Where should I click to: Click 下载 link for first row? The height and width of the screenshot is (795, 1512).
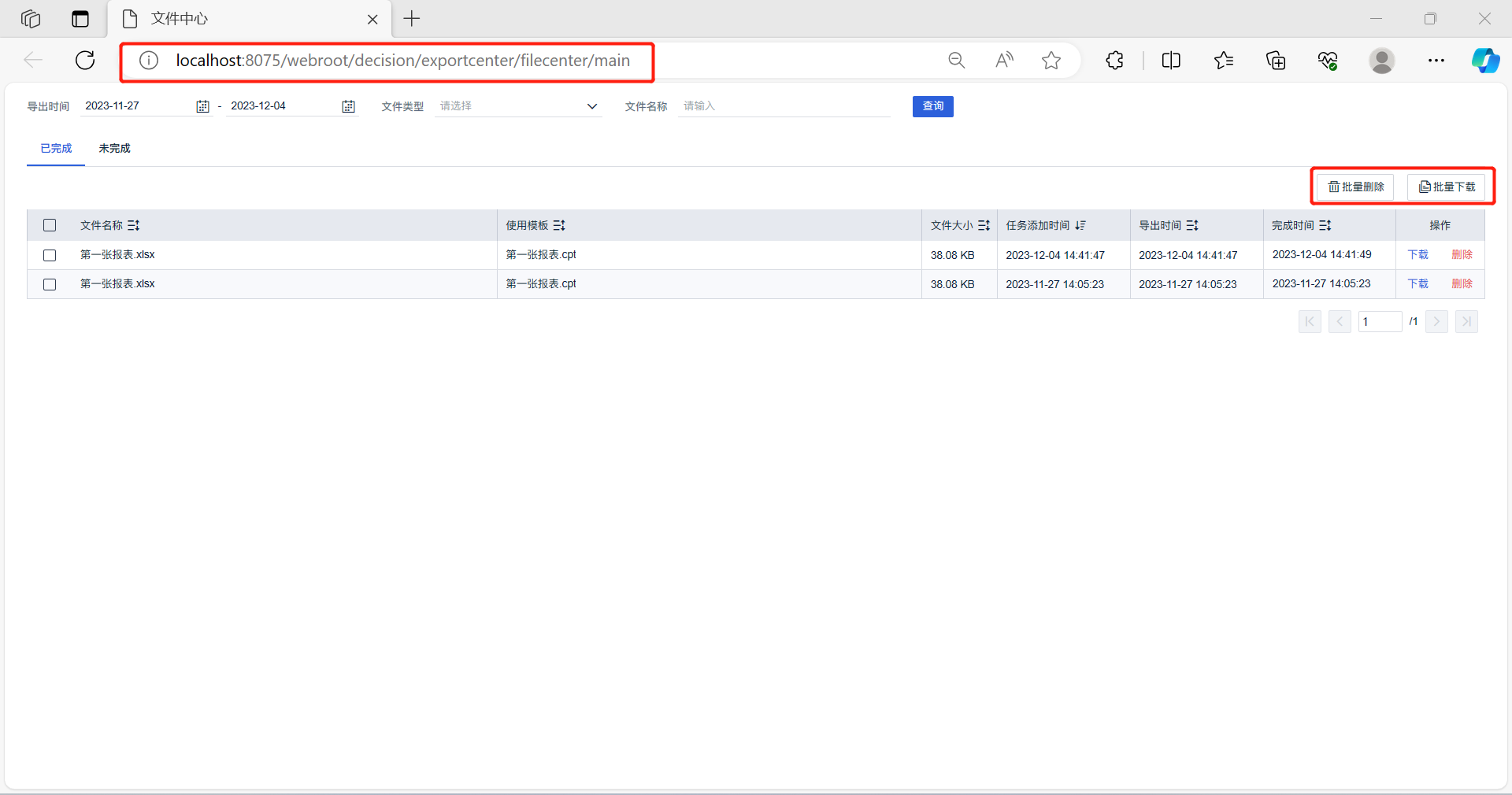pyautogui.click(x=1417, y=255)
